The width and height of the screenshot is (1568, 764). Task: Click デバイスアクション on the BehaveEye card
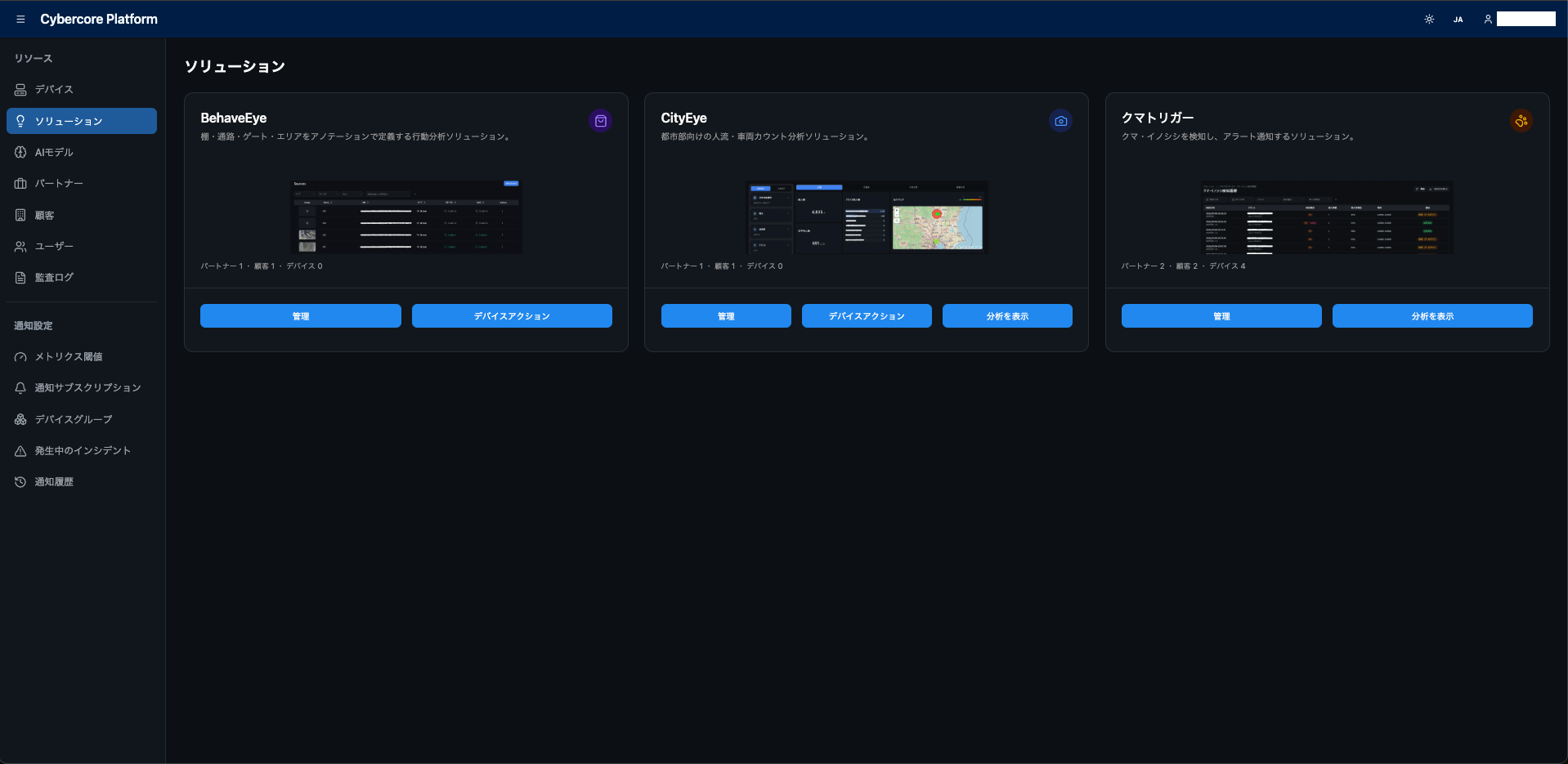click(x=512, y=316)
